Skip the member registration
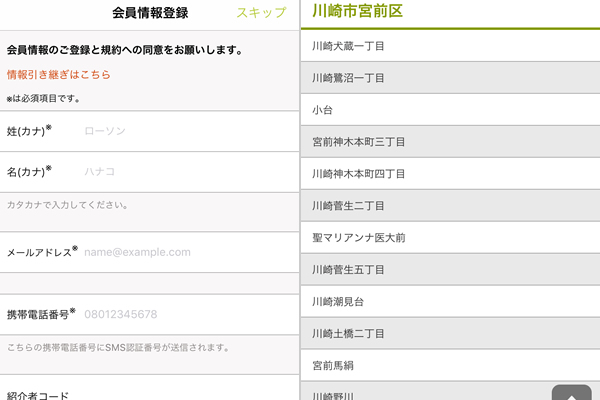This screenshot has width=600, height=400. (260, 13)
